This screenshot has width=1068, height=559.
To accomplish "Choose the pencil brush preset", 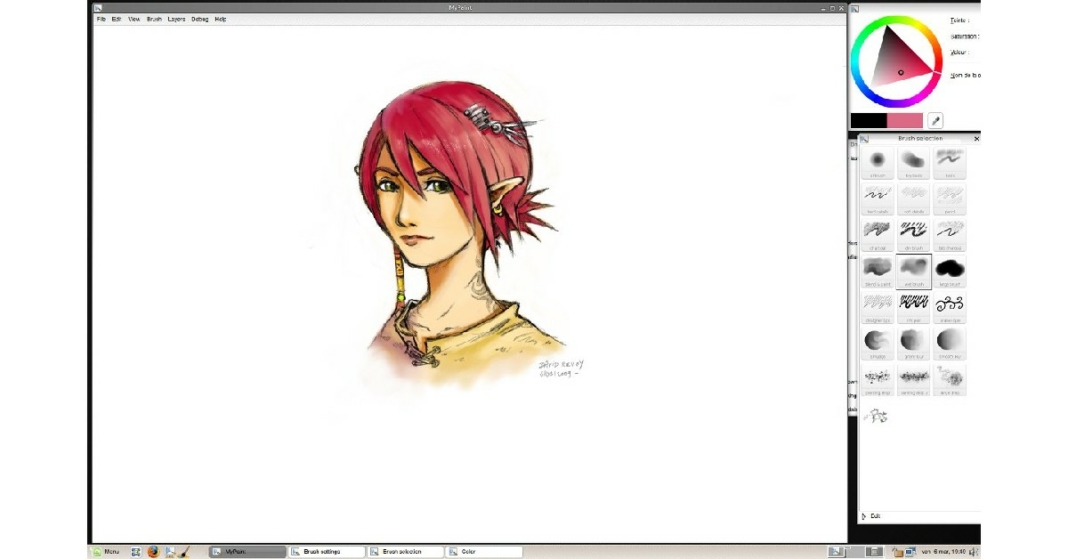I will pos(949,199).
